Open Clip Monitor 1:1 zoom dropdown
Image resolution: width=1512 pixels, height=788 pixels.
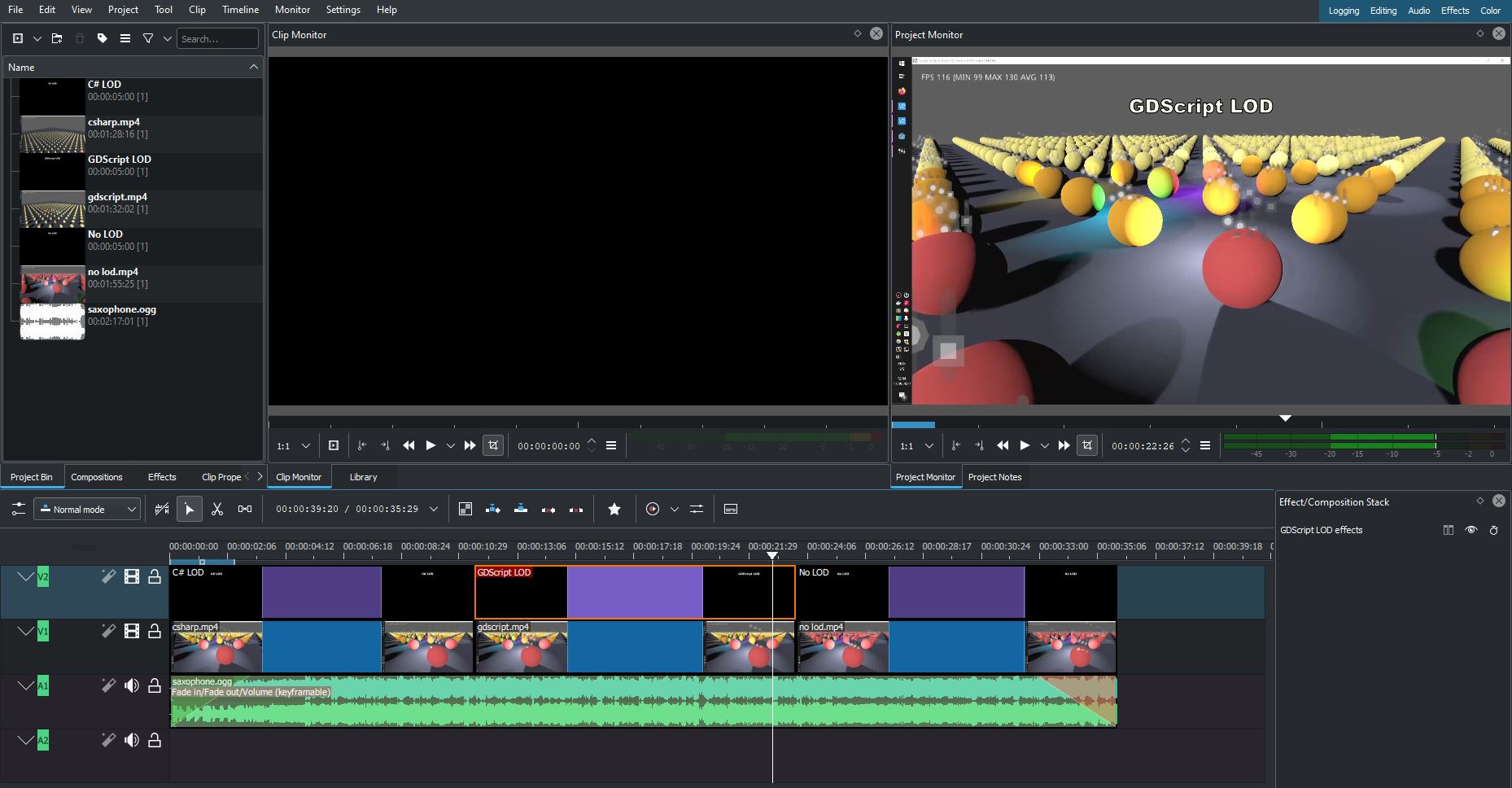295,445
